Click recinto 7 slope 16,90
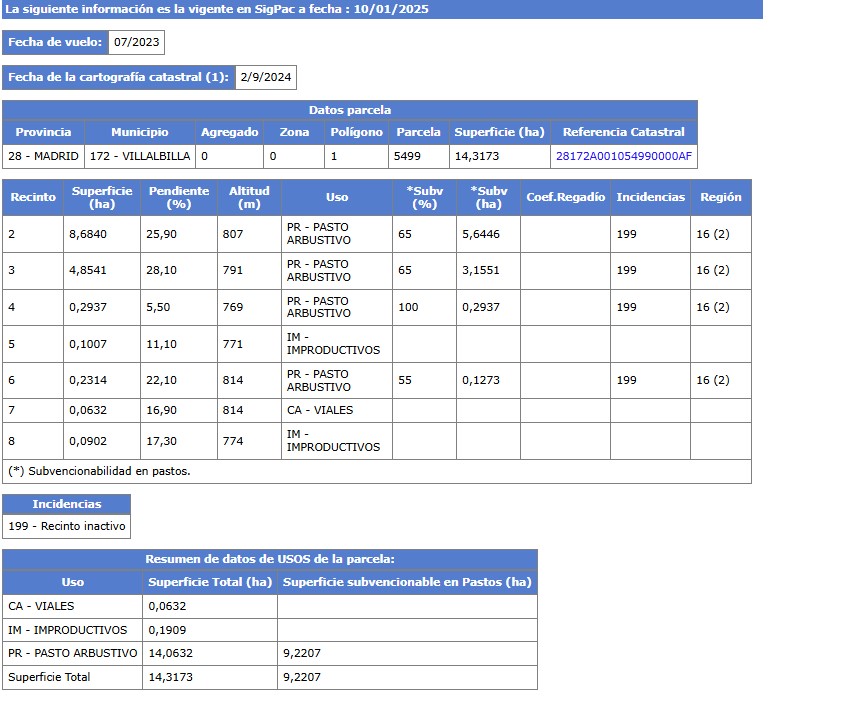The width and height of the screenshot is (850, 711). (x=162, y=410)
